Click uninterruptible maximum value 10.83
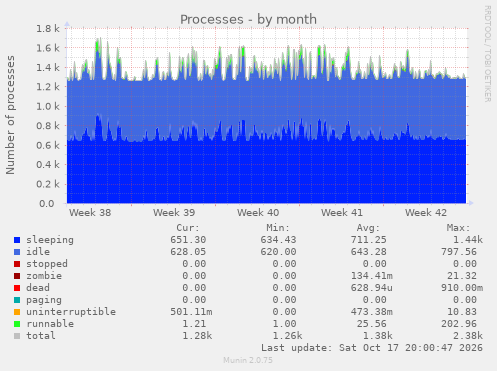 coord(462,312)
